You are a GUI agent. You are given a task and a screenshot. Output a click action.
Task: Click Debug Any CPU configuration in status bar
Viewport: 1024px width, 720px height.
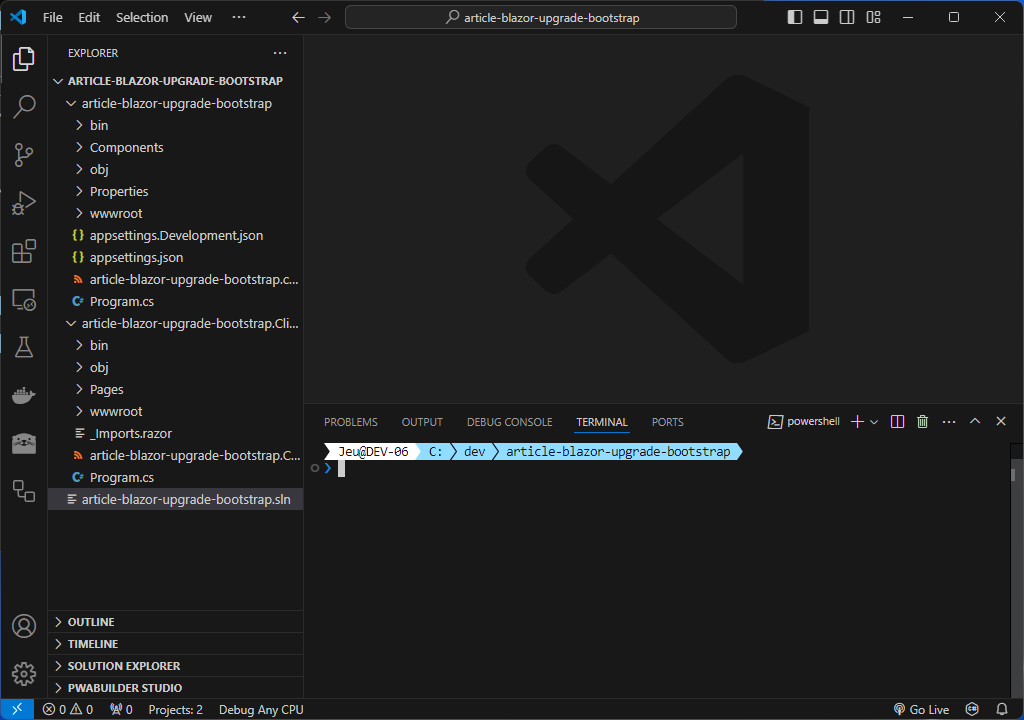pos(261,710)
